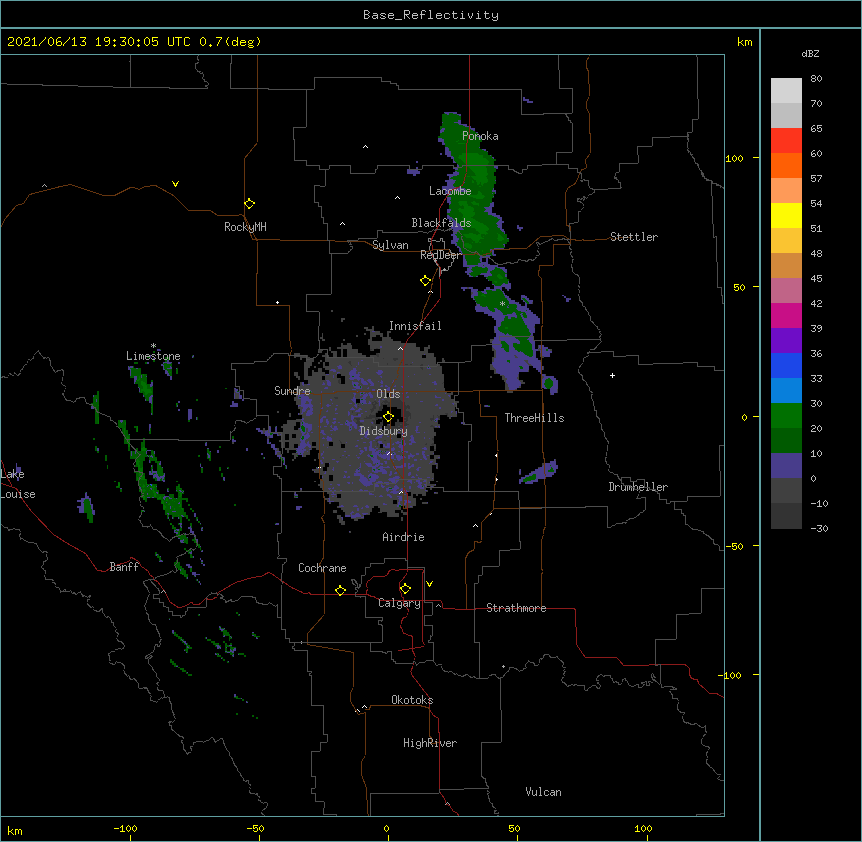This screenshot has width=862, height=842.
Task: Click the RedDeer city label
Action: point(441,255)
